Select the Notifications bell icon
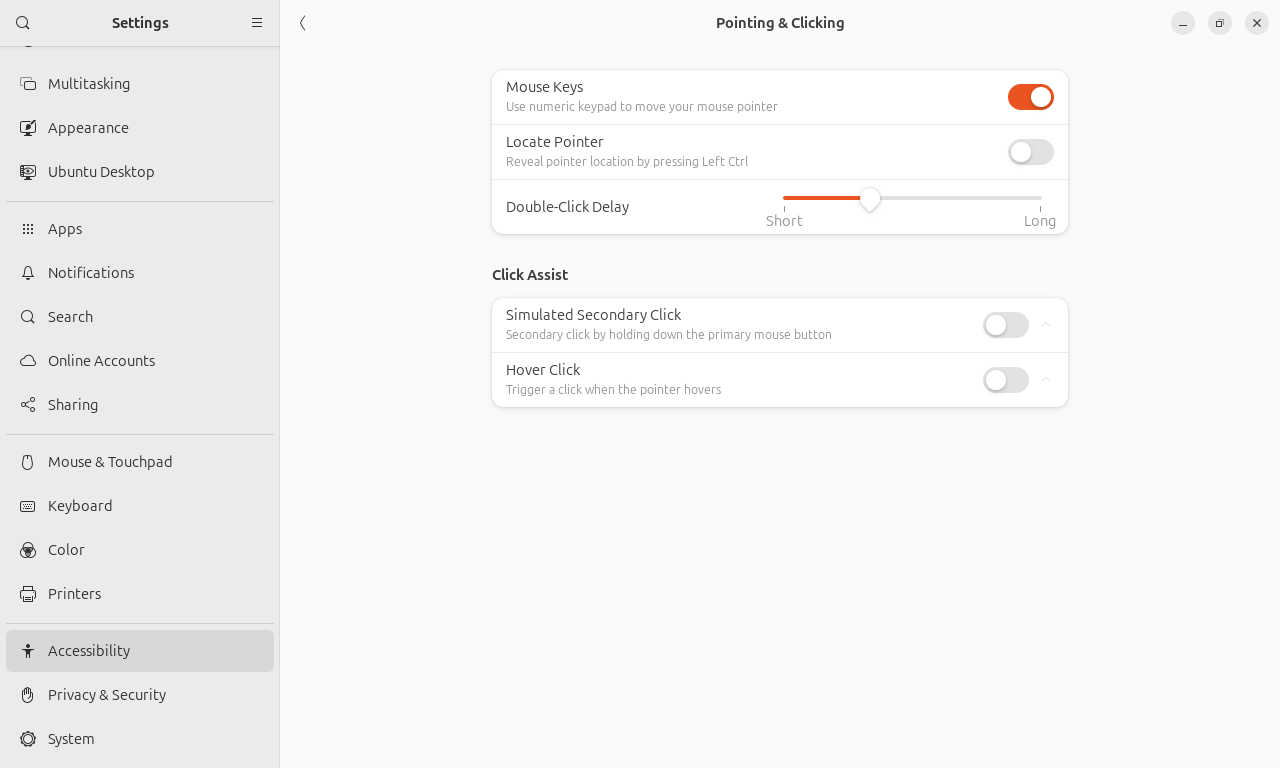 pyautogui.click(x=28, y=273)
